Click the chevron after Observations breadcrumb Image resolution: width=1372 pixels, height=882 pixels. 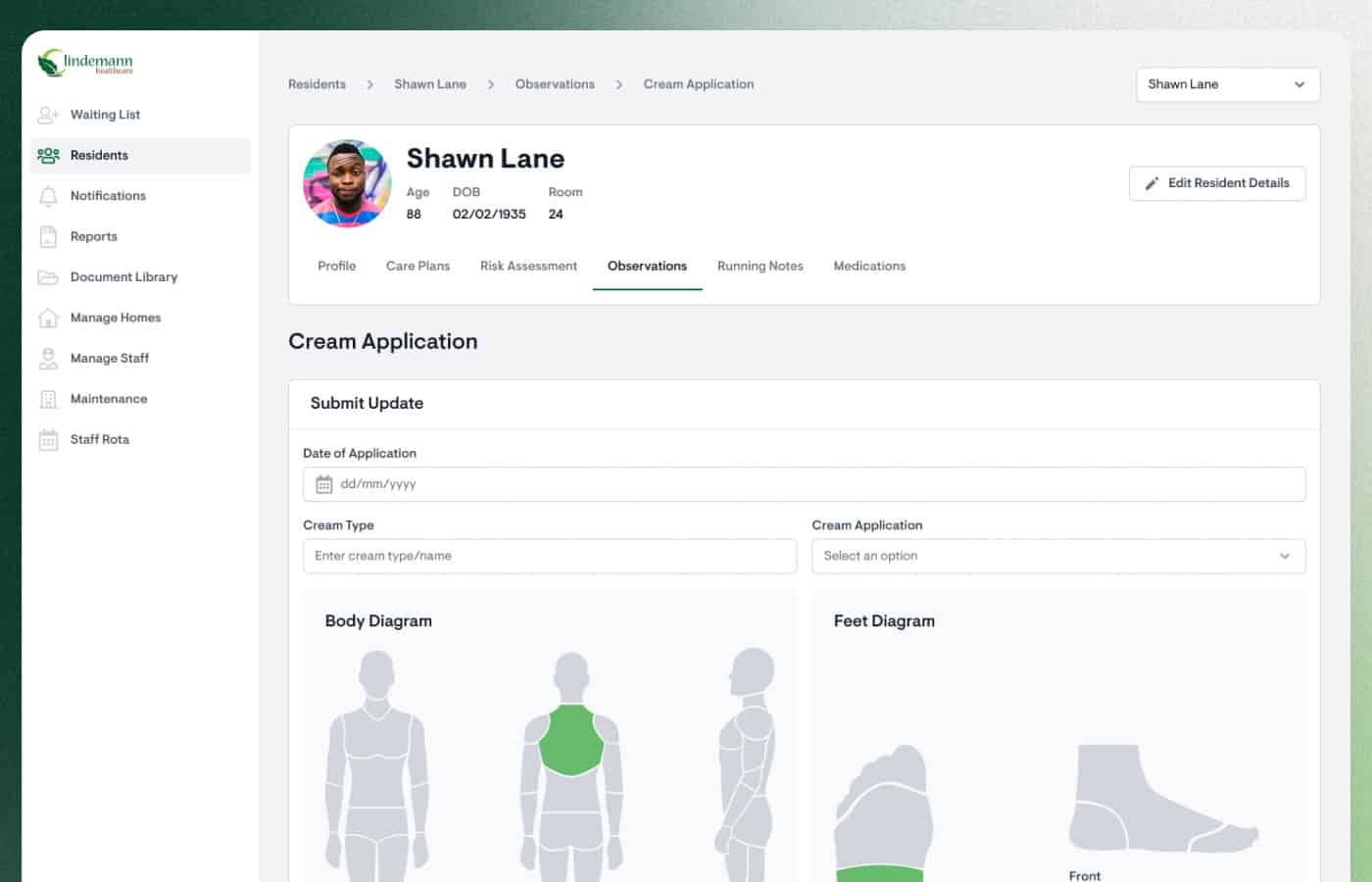pos(619,84)
